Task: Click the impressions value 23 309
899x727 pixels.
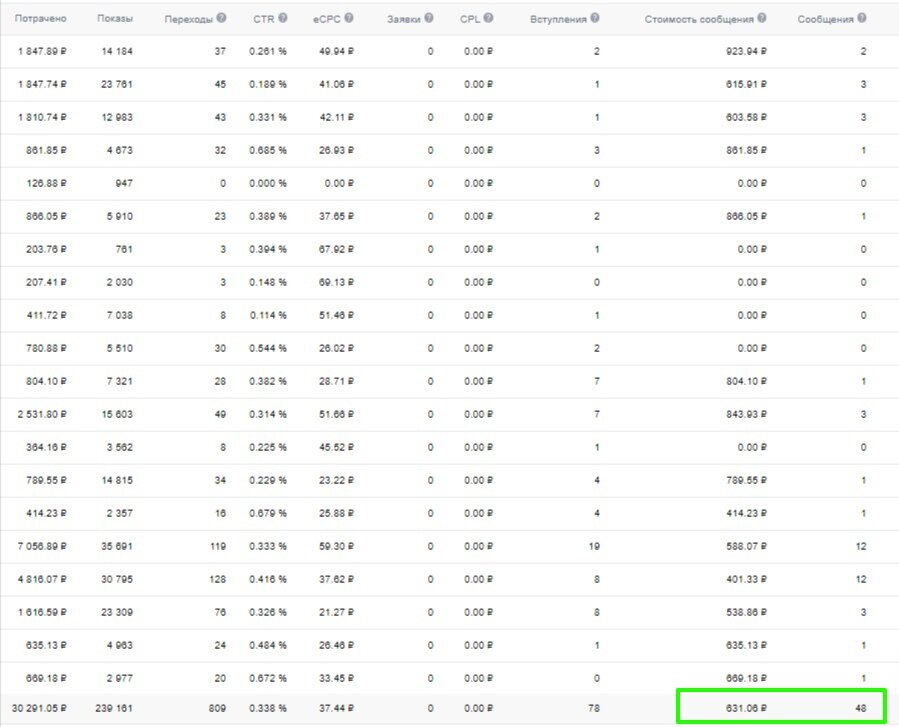Action: pyautogui.click(x=117, y=612)
